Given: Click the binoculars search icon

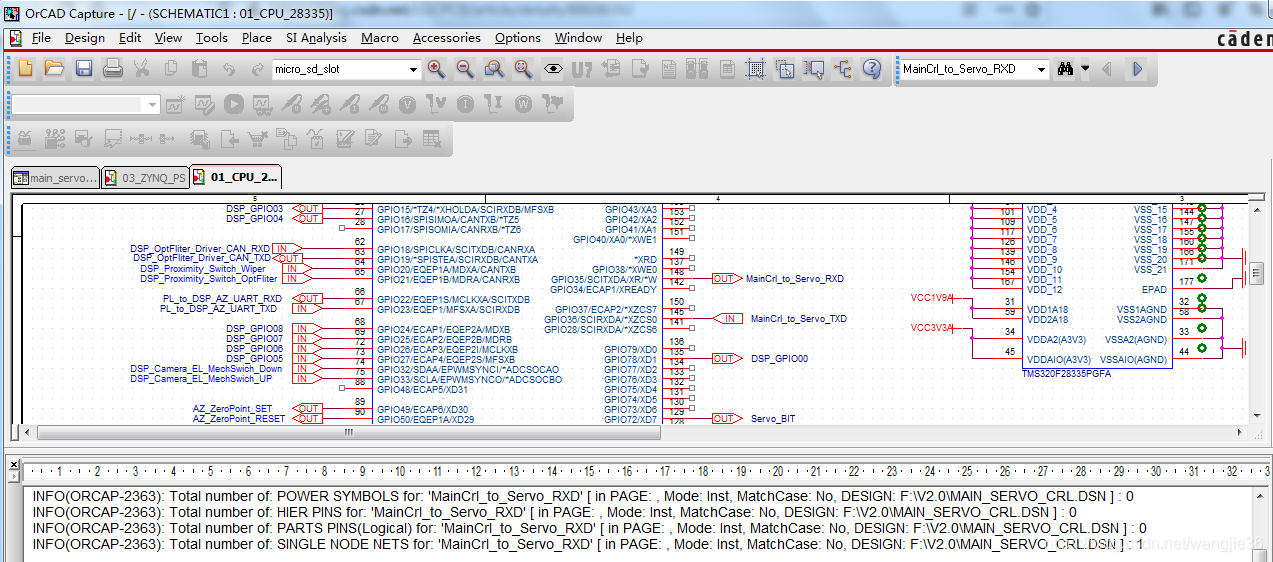Looking at the screenshot, I should tap(1065, 69).
